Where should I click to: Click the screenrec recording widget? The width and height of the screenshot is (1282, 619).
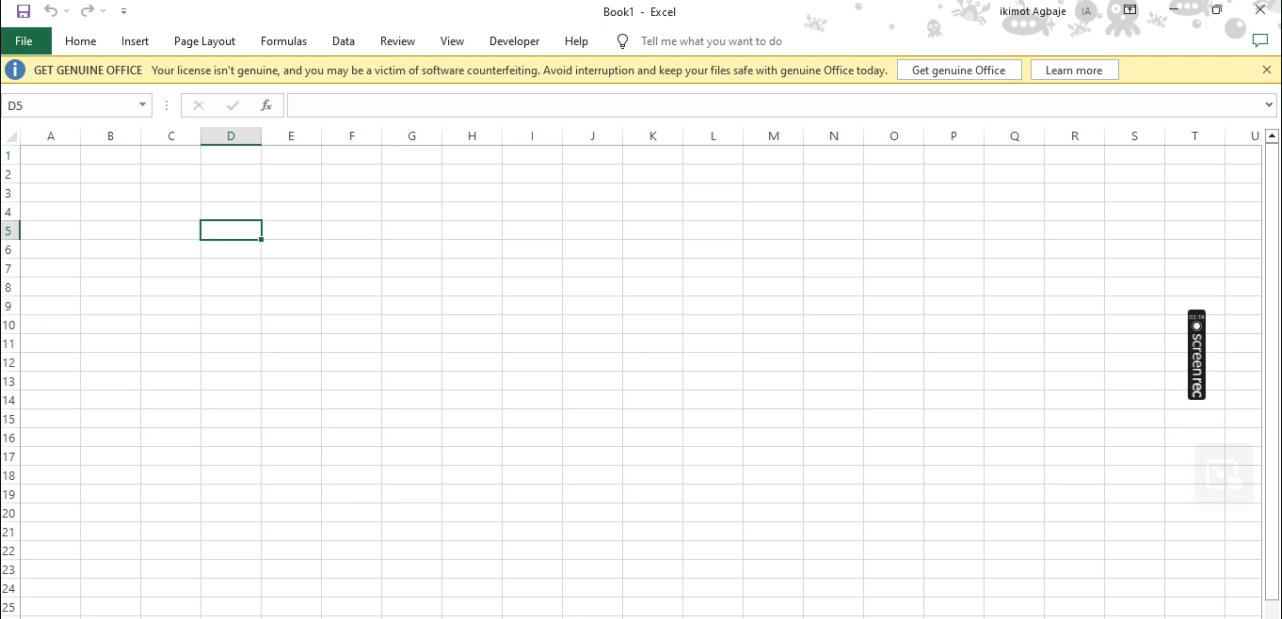click(x=1196, y=355)
